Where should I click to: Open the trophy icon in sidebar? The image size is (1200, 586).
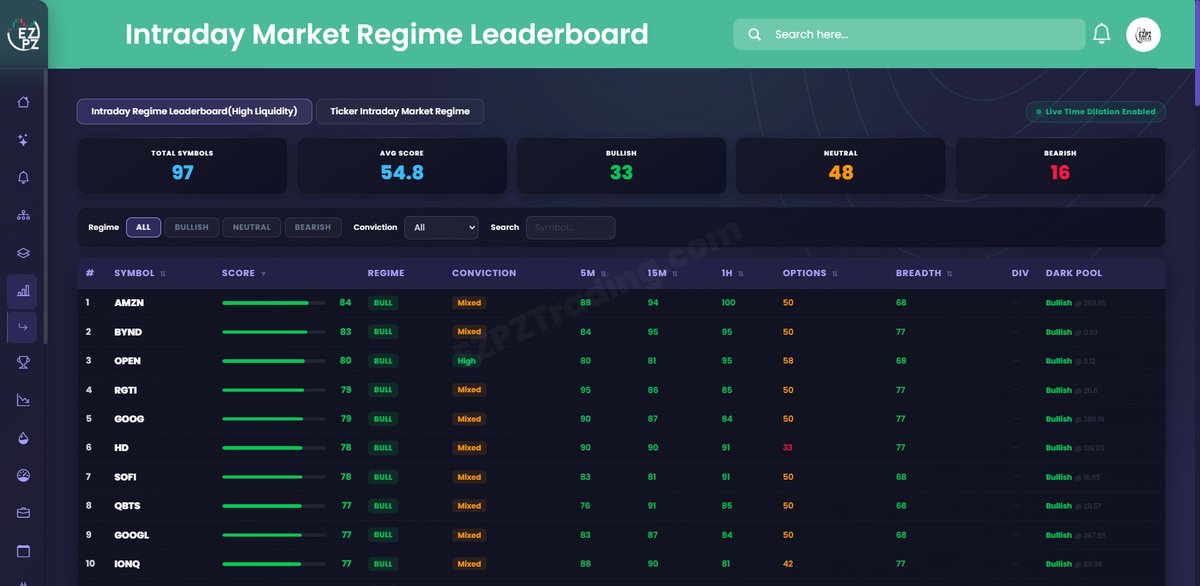[x=23, y=362]
